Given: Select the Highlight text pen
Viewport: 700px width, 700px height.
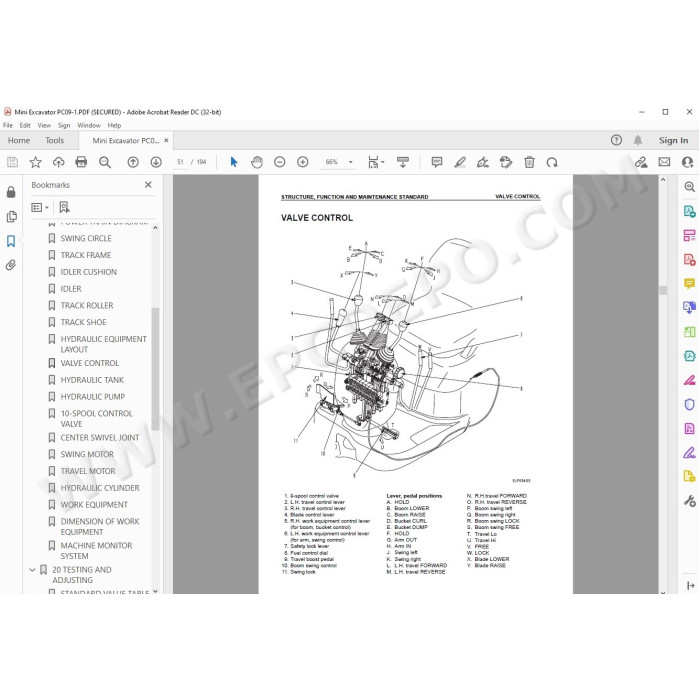Looking at the screenshot, I should [x=460, y=162].
